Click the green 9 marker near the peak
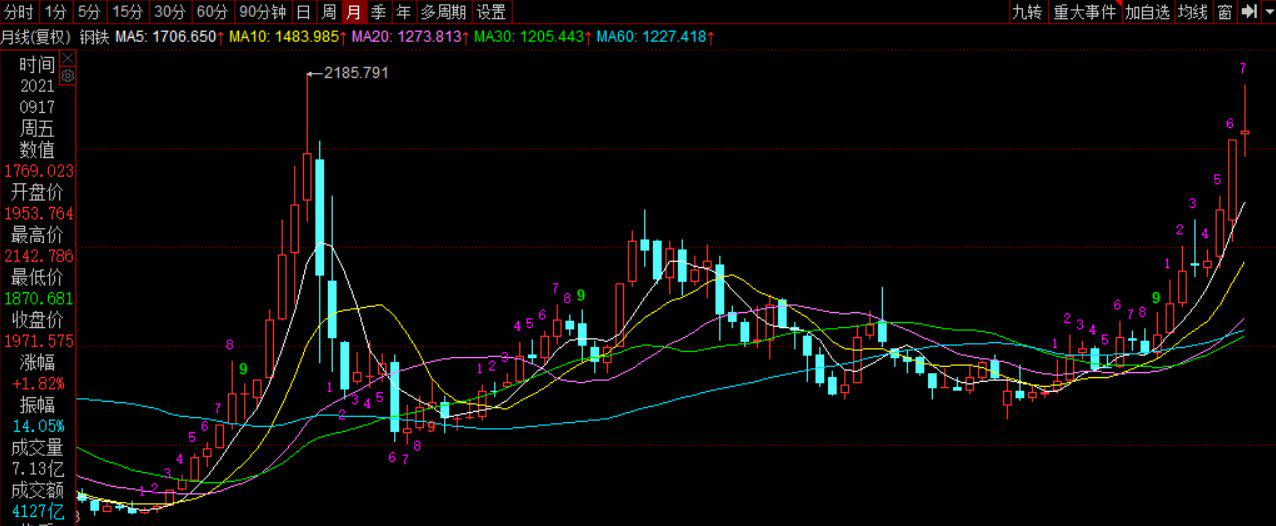The height and width of the screenshot is (526, 1276). click(x=243, y=368)
